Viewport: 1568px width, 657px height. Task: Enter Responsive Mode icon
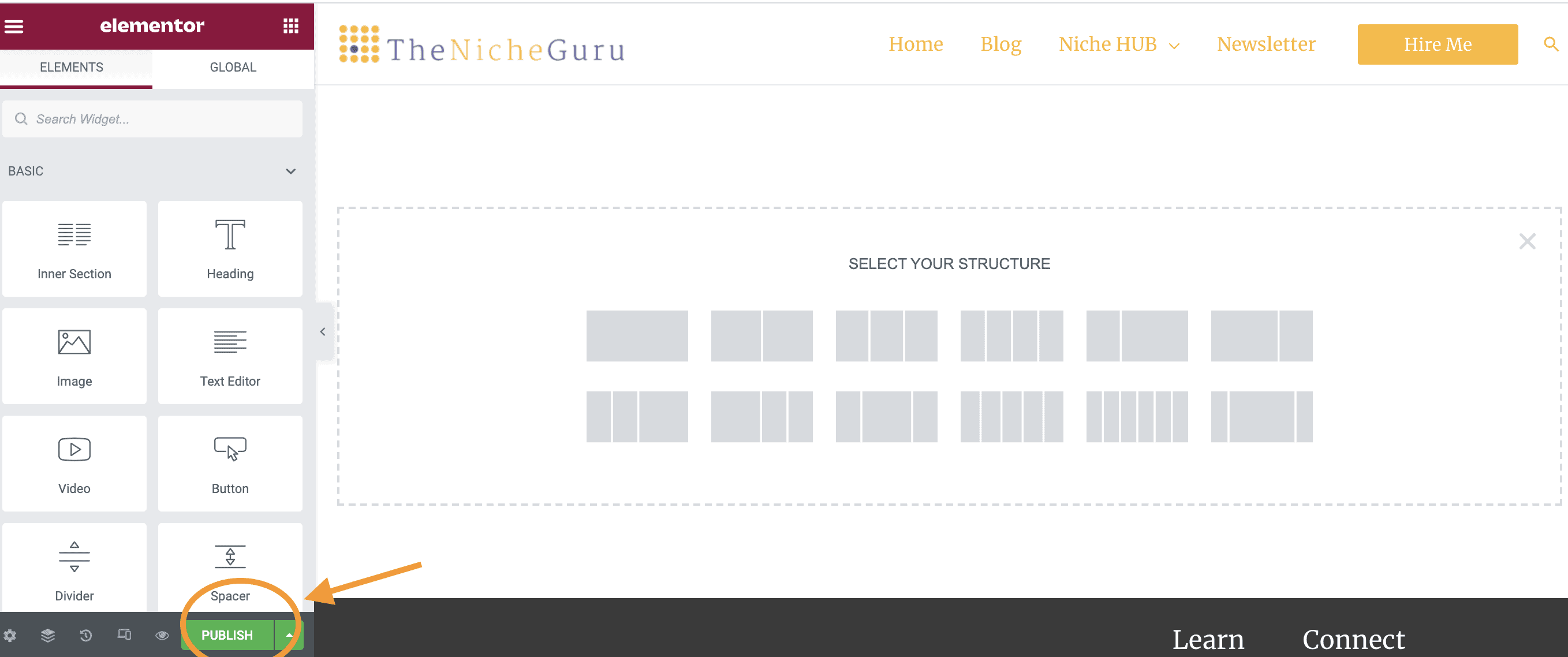tap(124, 635)
